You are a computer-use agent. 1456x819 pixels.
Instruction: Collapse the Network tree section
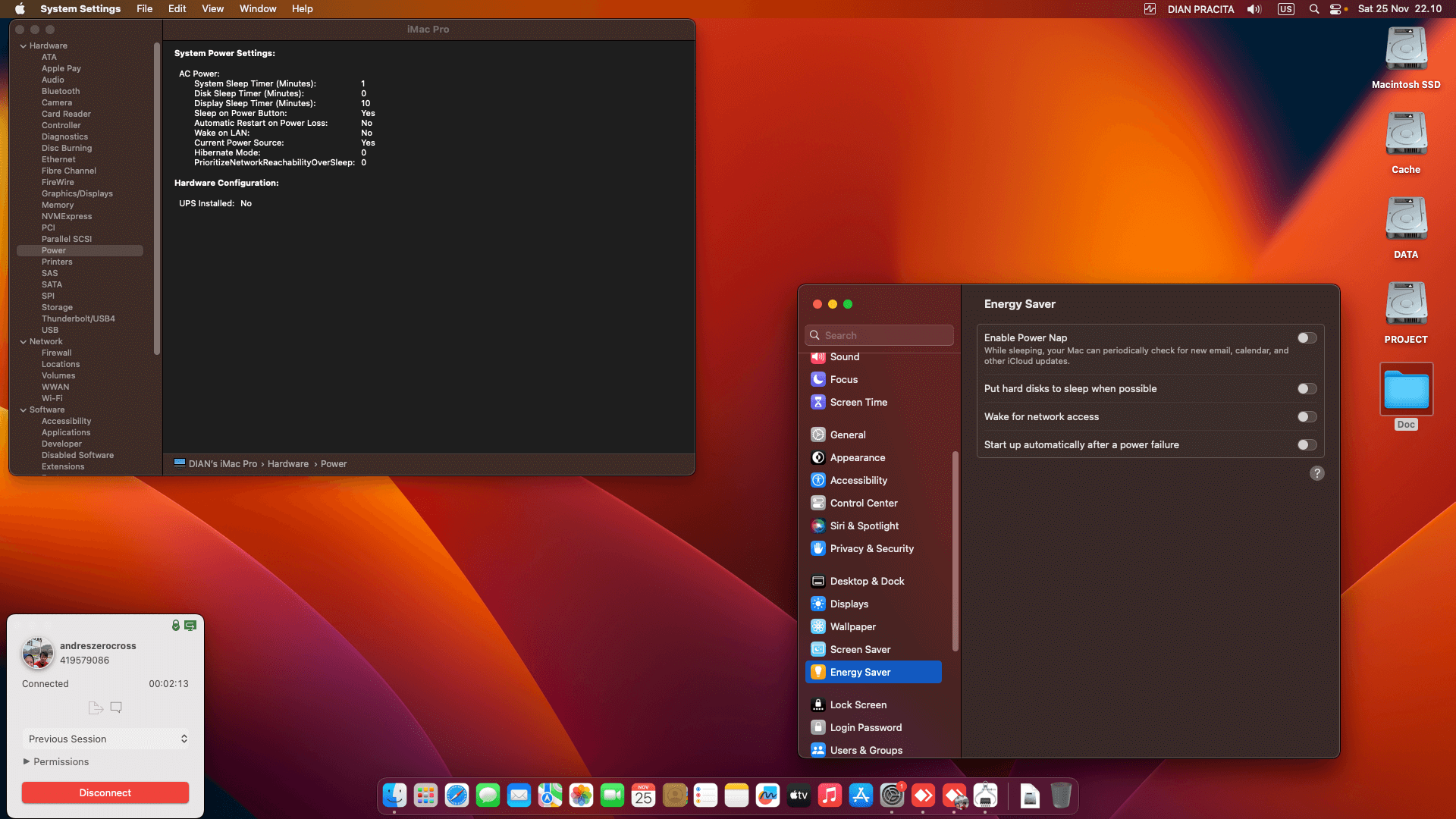click(24, 342)
